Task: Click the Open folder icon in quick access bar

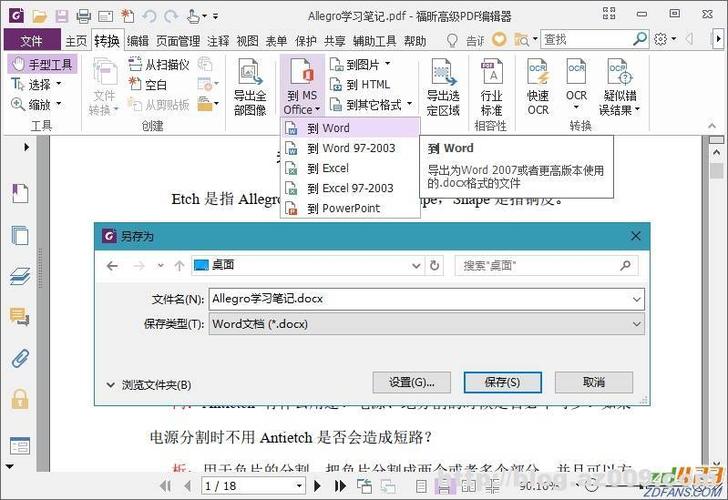Action: 39,17
